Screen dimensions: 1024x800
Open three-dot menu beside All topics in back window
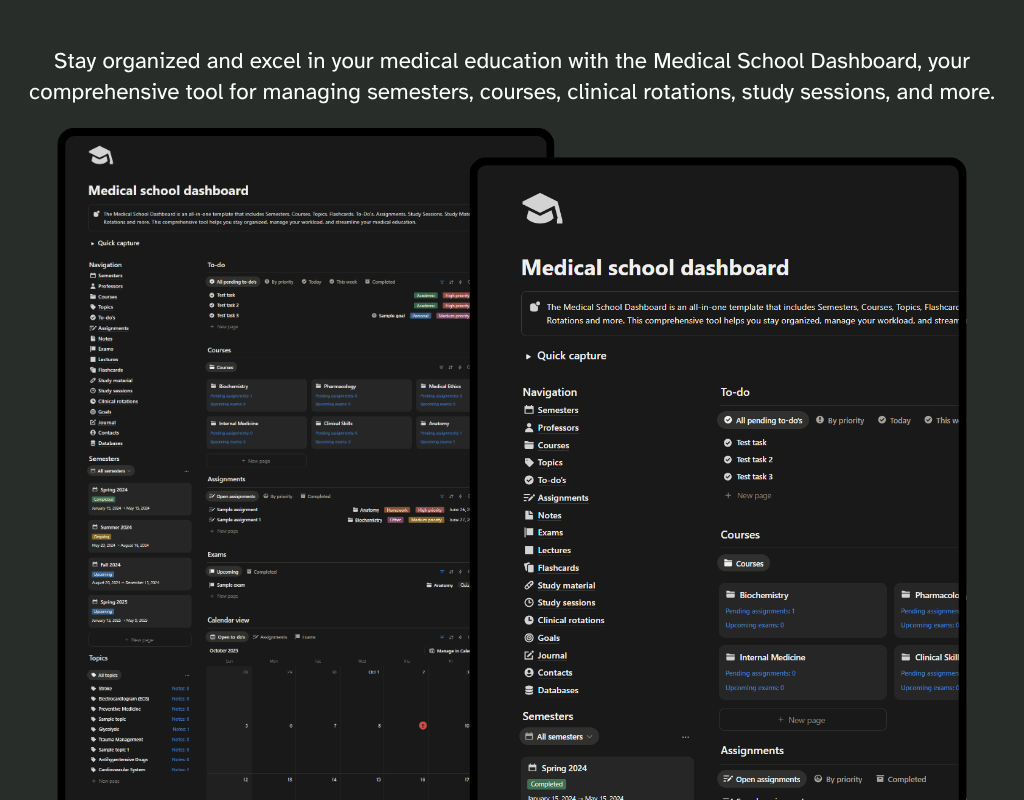187,675
